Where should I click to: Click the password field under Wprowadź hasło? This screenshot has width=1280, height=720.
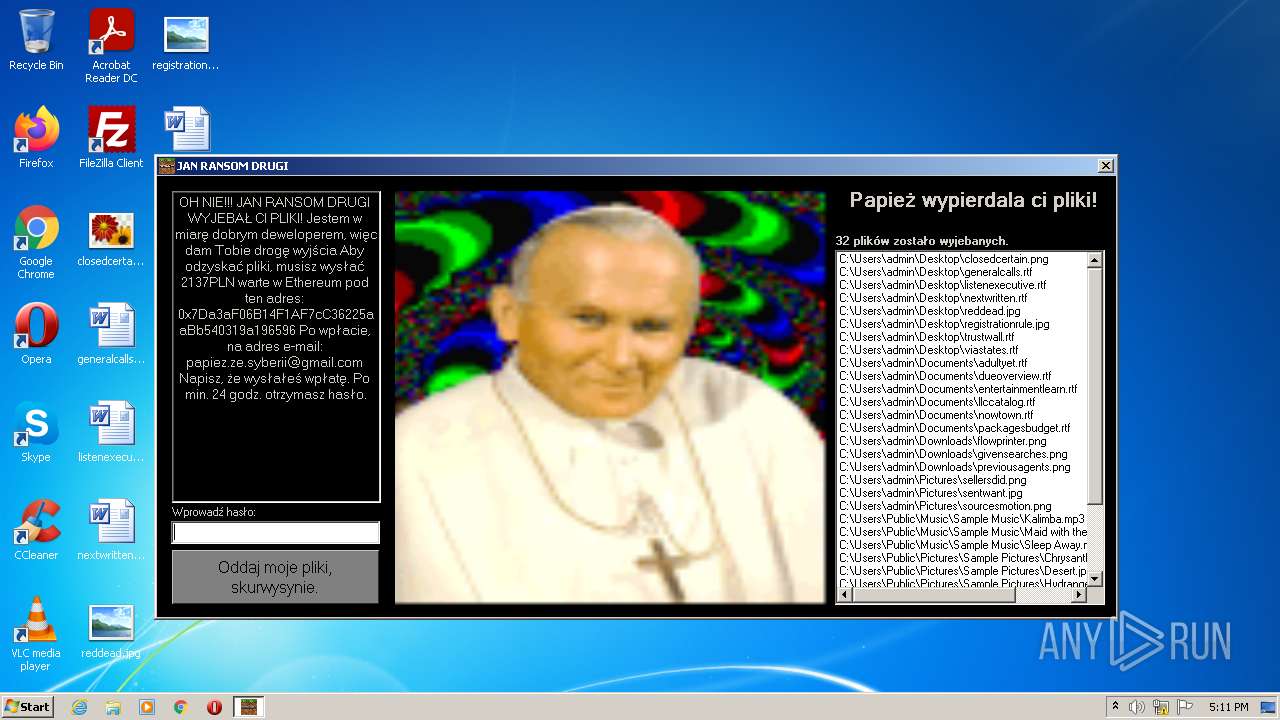[x=276, y=533]
